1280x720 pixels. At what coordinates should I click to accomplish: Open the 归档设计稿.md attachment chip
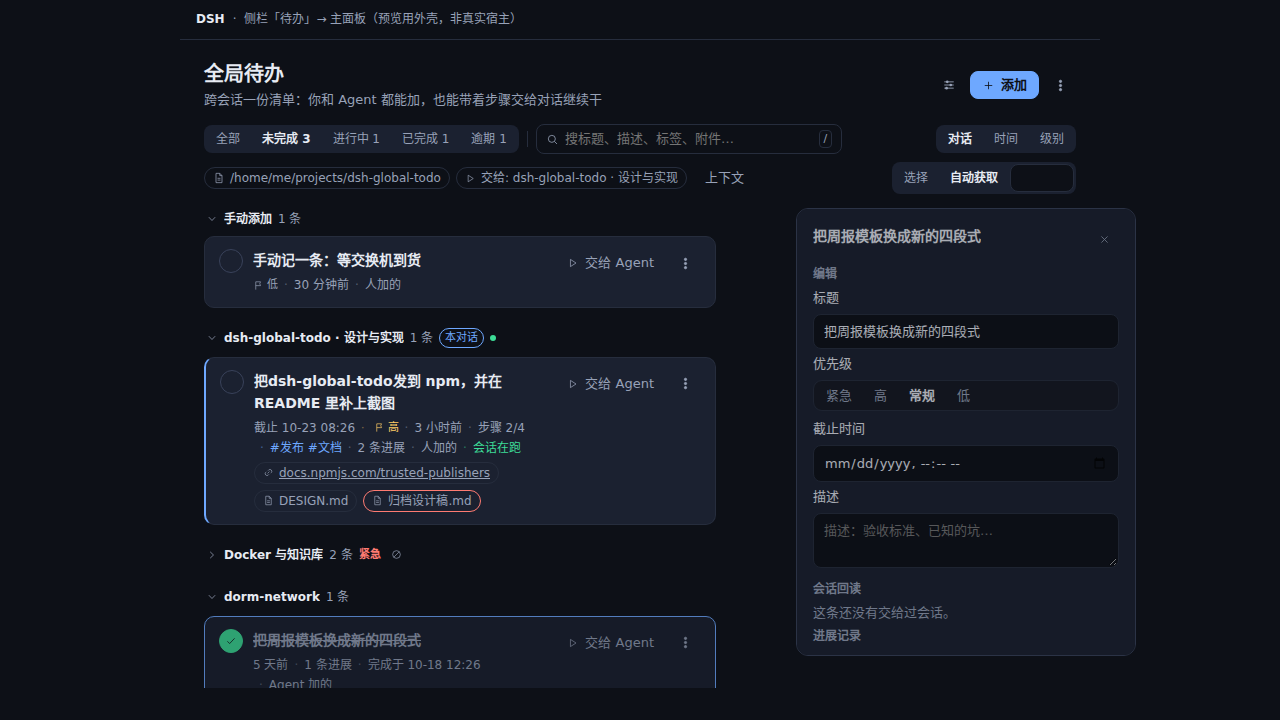tap(422, 501)
